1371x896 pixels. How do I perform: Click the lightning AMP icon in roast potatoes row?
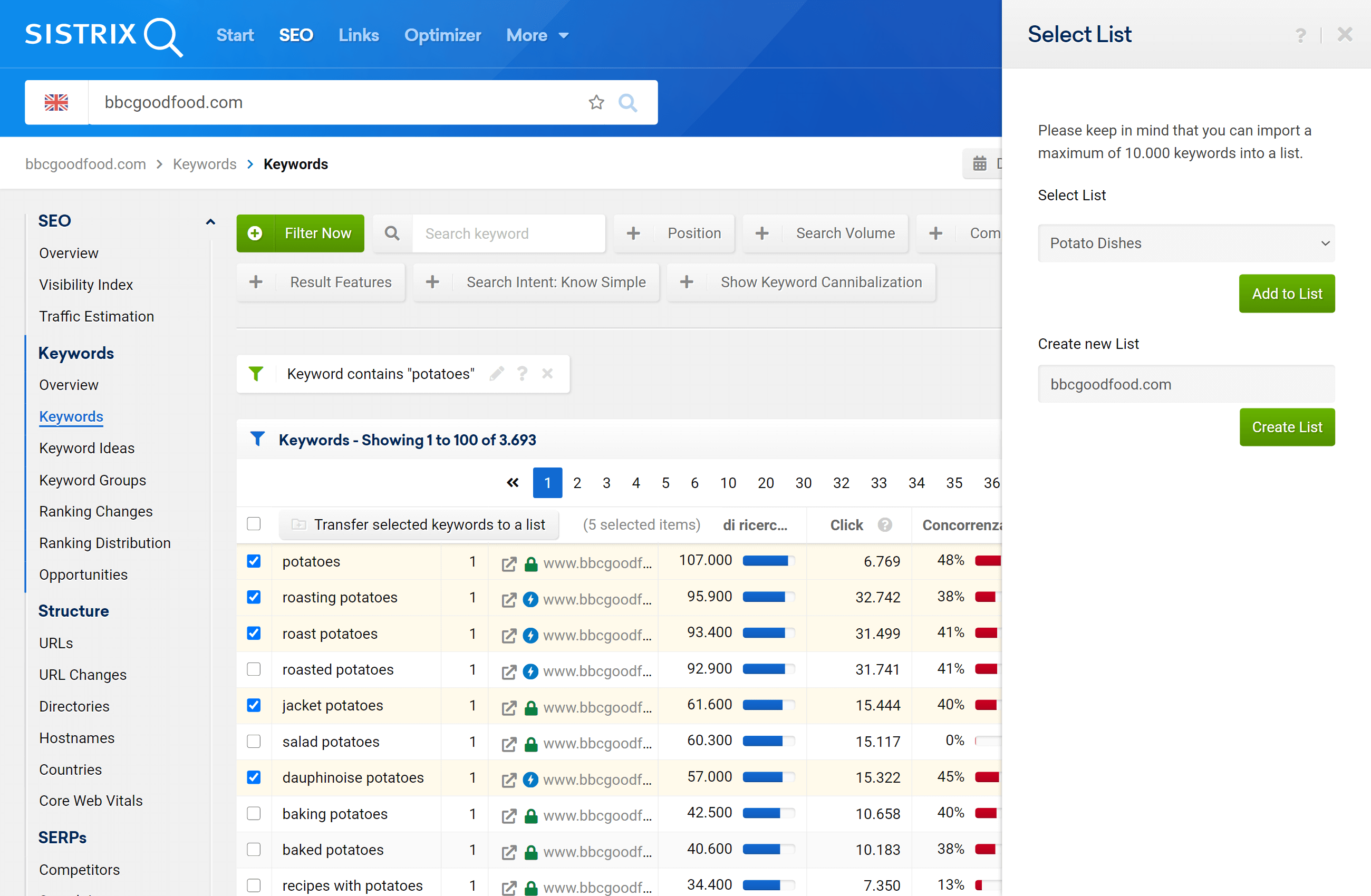[x=530, y=635]
